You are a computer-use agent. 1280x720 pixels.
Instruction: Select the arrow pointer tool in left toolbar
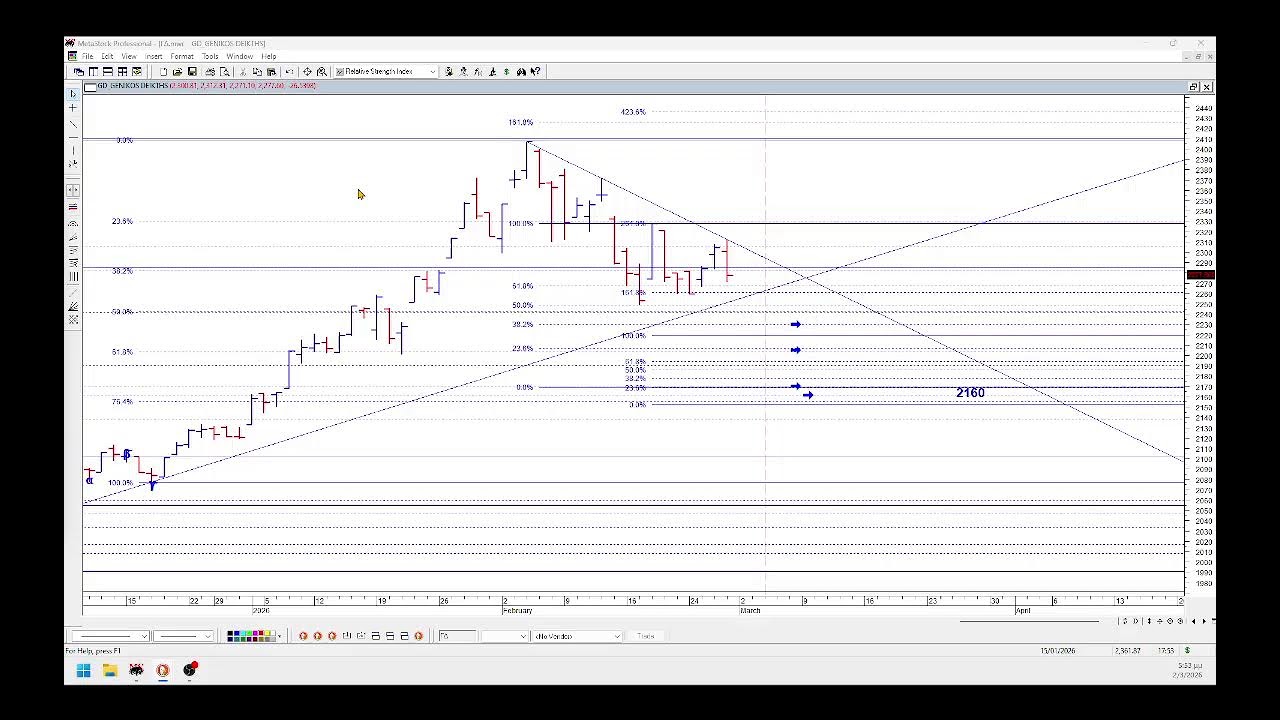pyautogui.click(x=72, y=93)
